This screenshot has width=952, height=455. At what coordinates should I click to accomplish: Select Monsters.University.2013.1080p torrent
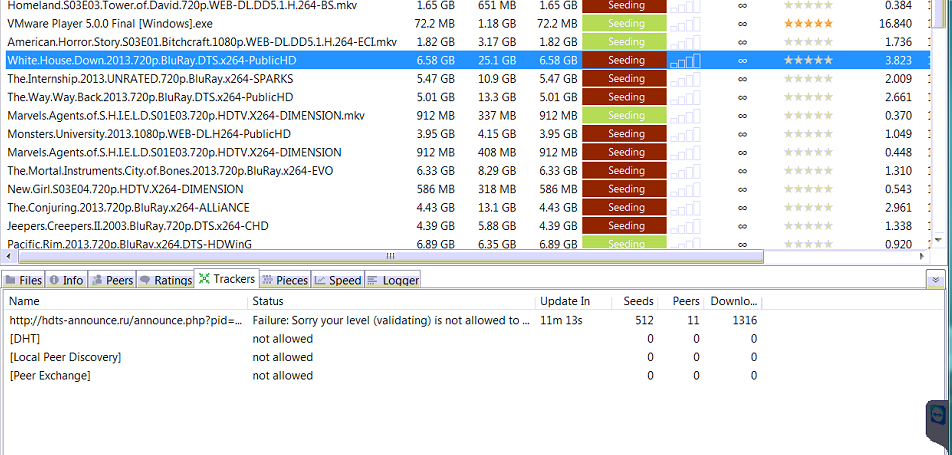click(149, 134)
